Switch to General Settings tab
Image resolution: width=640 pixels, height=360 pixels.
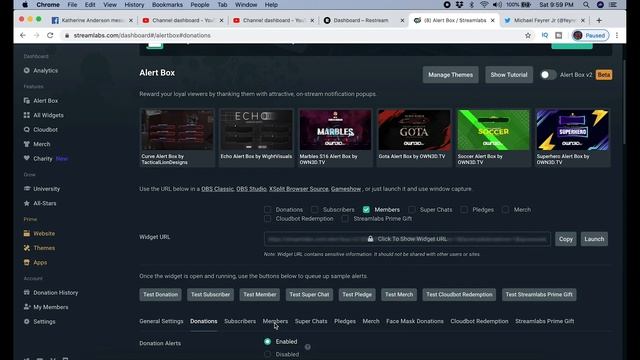[161, 321]
